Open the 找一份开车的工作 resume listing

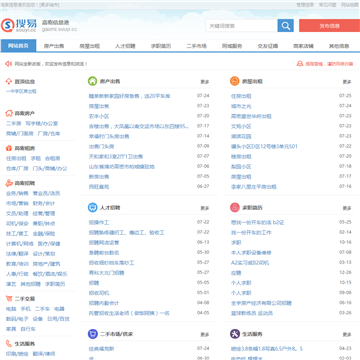pyautogui.click(x=251, y=232)
